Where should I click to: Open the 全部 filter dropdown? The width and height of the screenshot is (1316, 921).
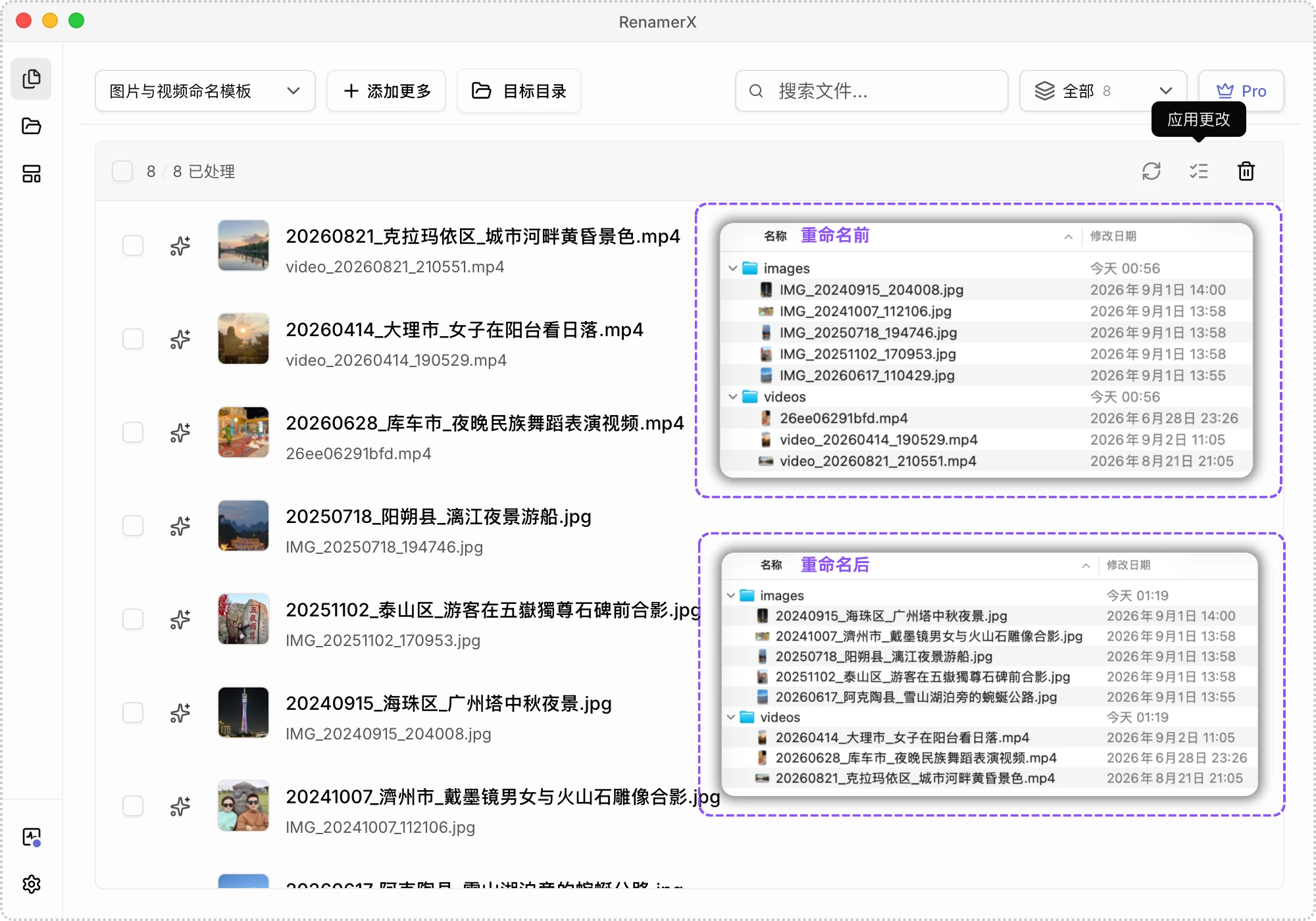pyautogui.click(x=1103, y=91)
